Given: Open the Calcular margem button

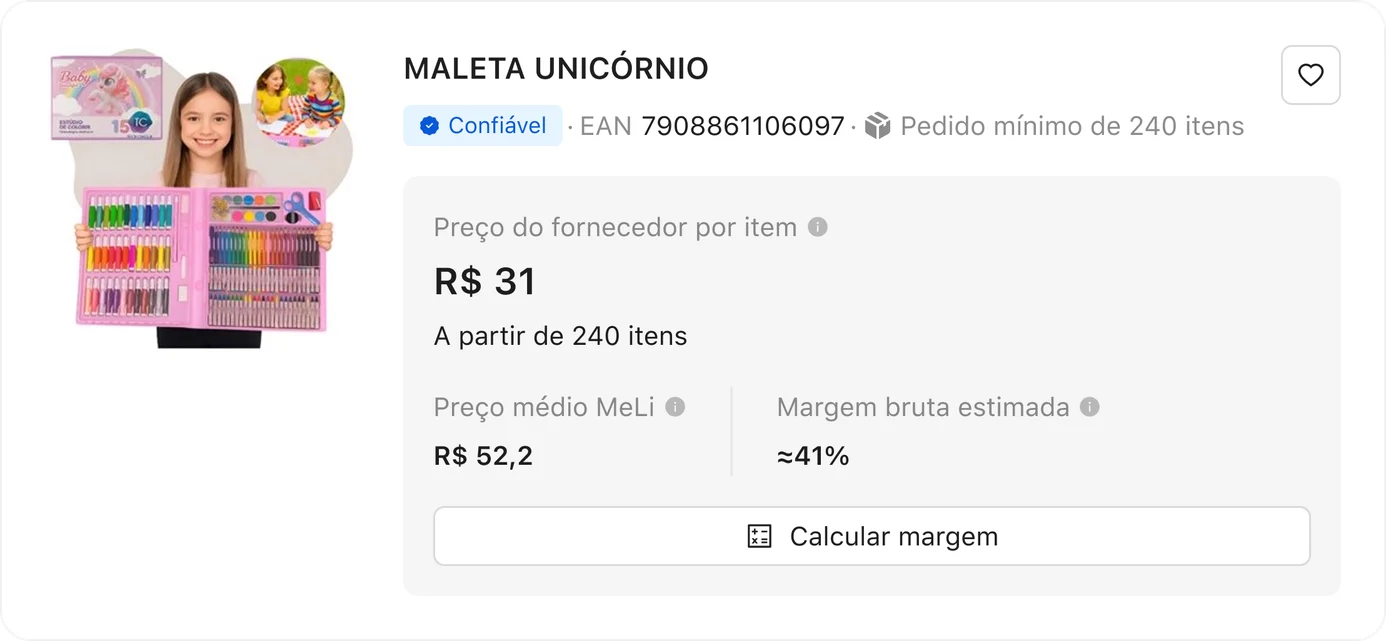Looking at the screenshot, I should [x=871, y=536].
